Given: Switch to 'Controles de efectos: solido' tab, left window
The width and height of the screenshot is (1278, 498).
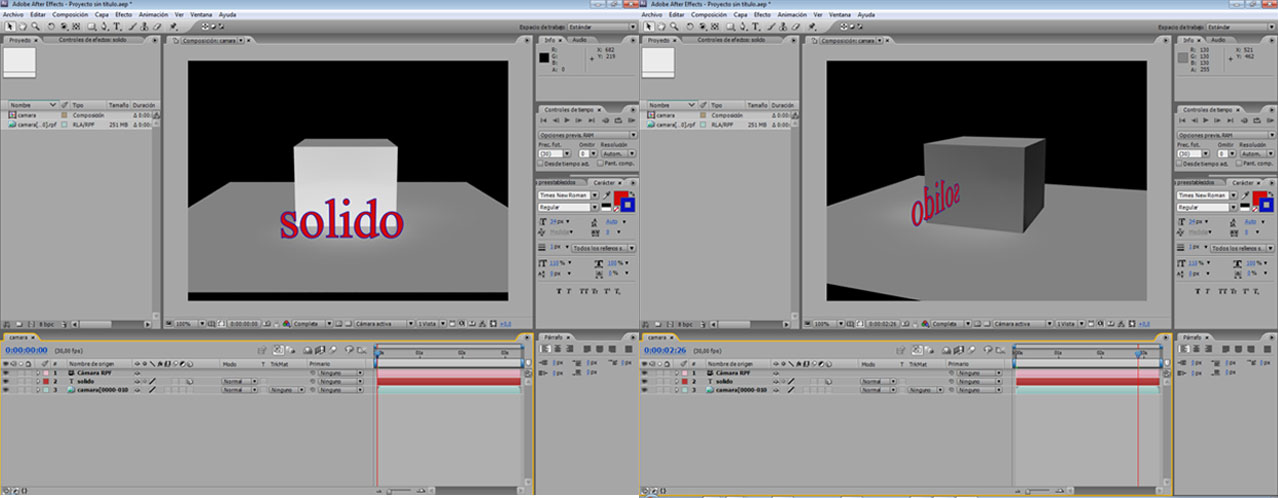Looking at the screenshot, I should coord(92,40).
